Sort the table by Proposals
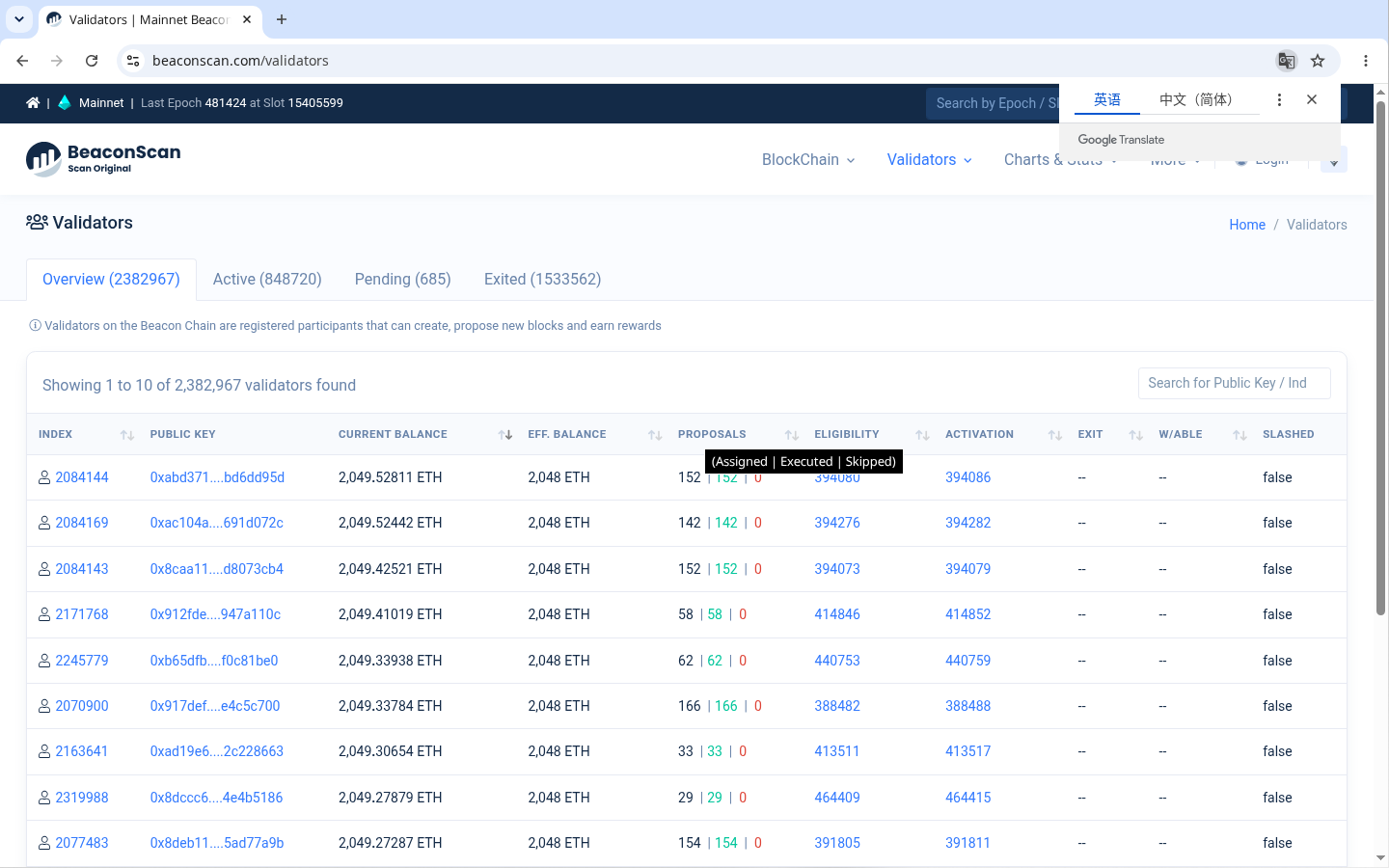 (792, 435)
